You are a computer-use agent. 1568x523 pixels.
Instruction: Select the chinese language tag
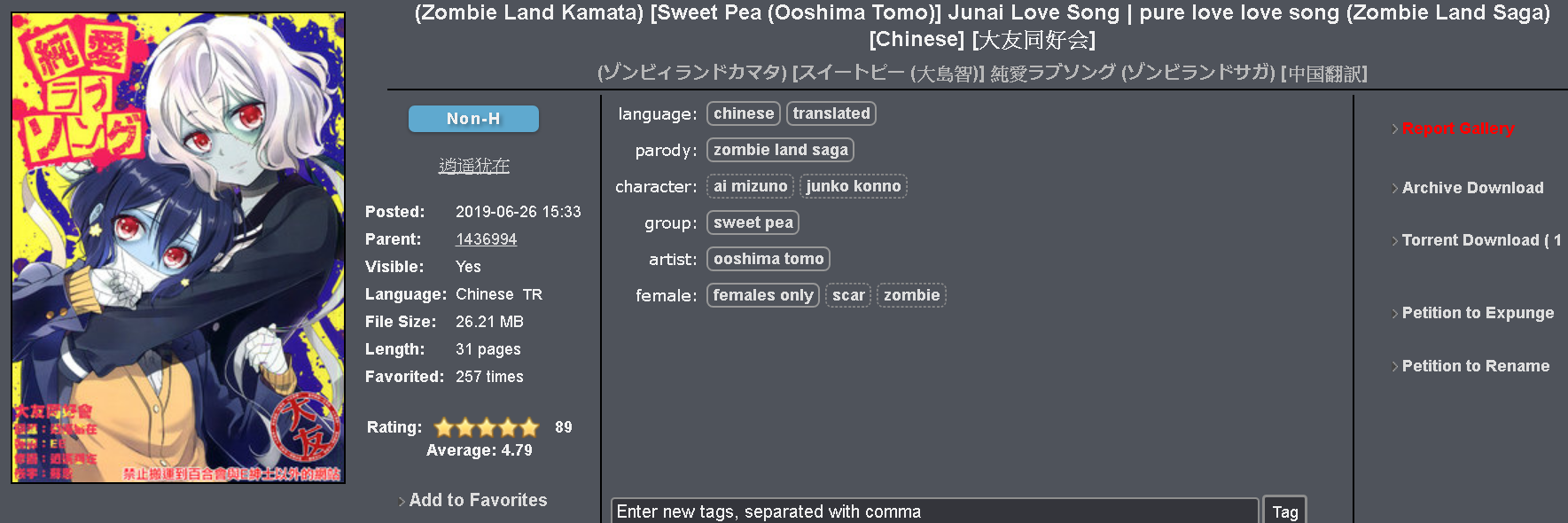[x=744, y=113]
